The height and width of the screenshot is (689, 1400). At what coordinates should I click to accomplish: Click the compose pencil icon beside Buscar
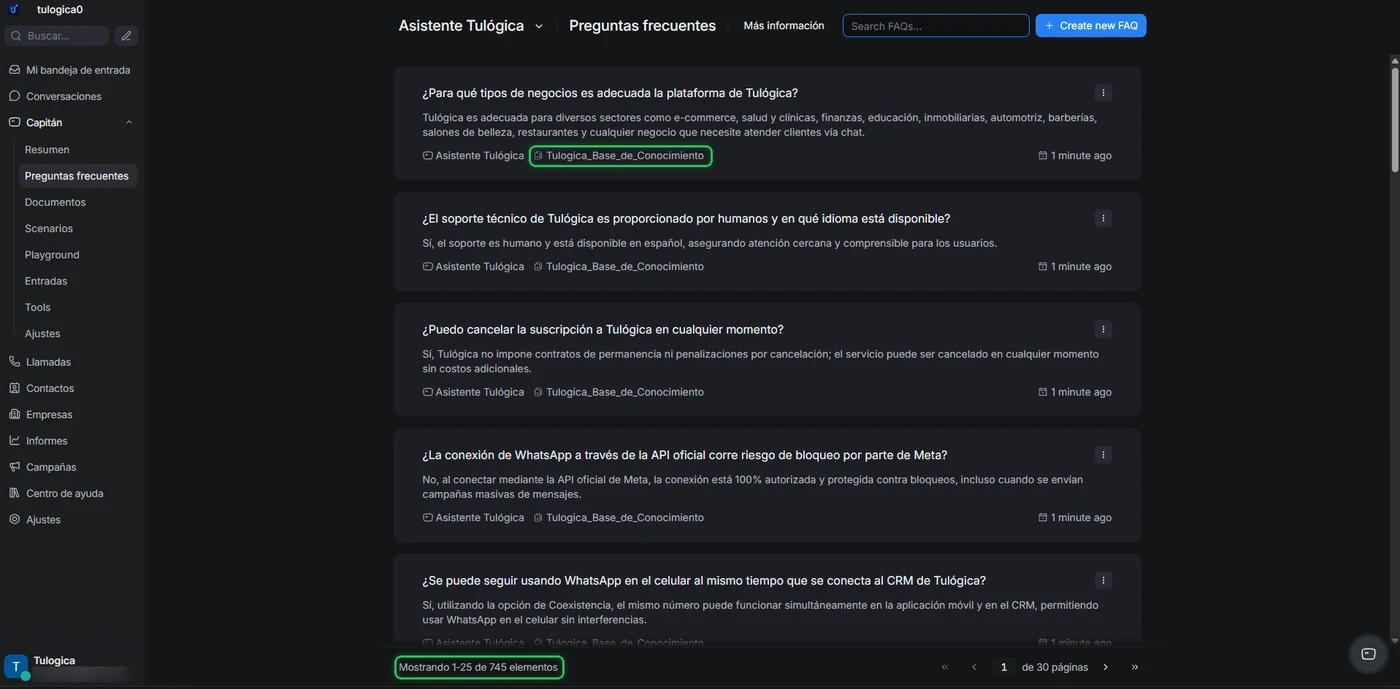[x=126, y=36]
